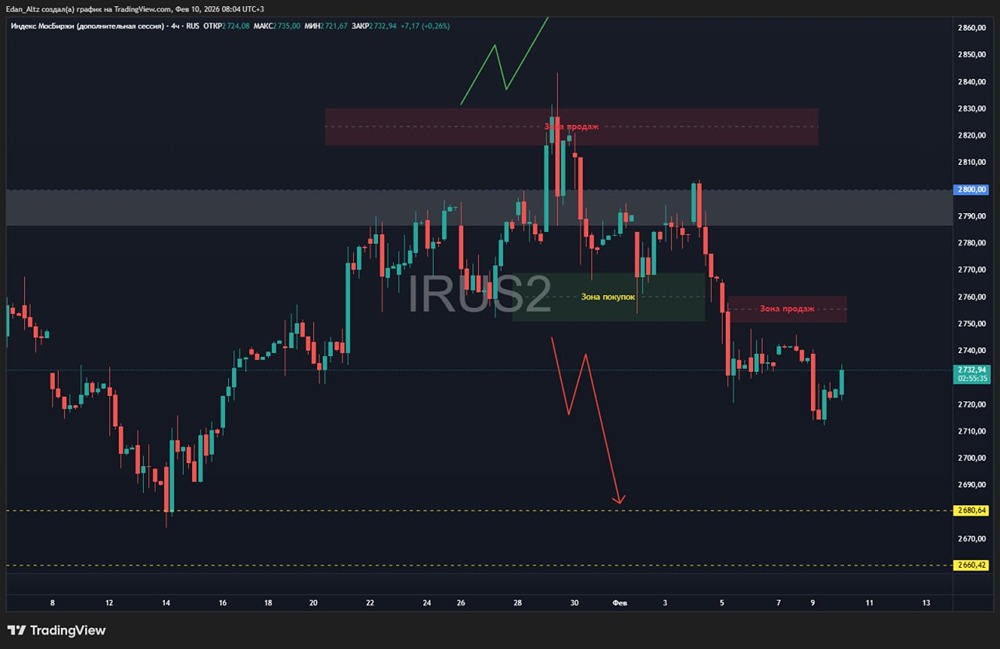This screenshot has height=649, width=1000.
Task: Click date label 28 on the time axis
Action: (x=517, y=602)
